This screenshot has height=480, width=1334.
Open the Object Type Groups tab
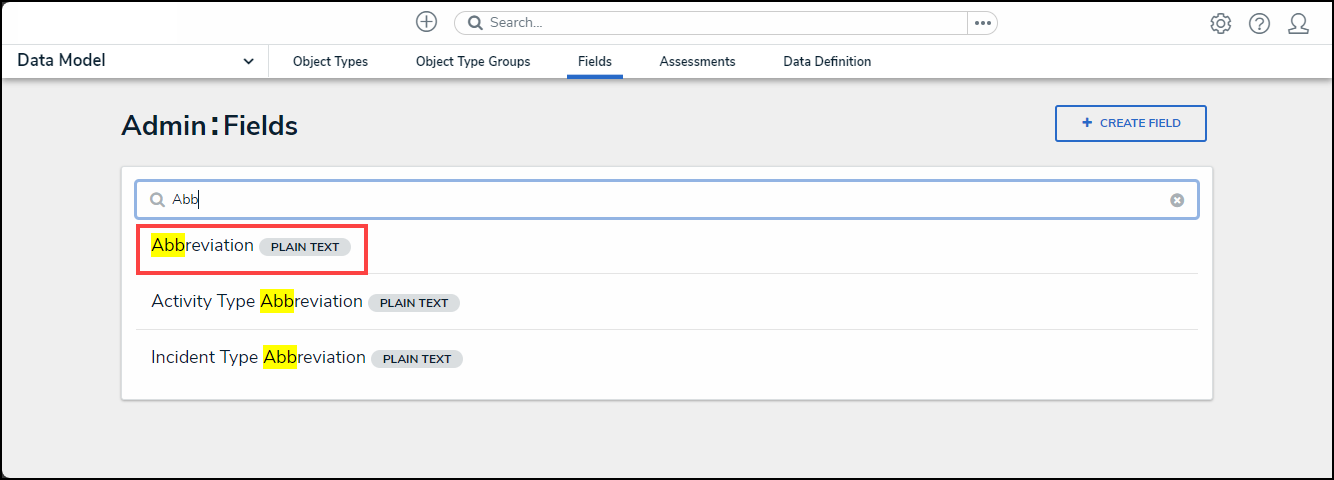(x=473, y=62)
